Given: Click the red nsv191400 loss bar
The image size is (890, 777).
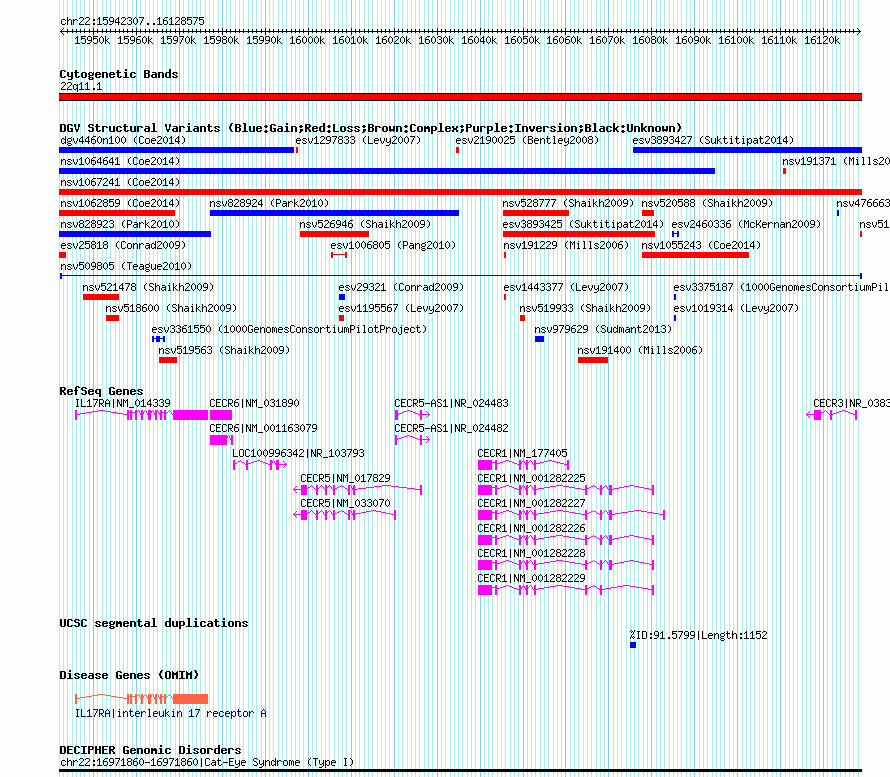Looking at the screenshot, I should click(593, 360).
